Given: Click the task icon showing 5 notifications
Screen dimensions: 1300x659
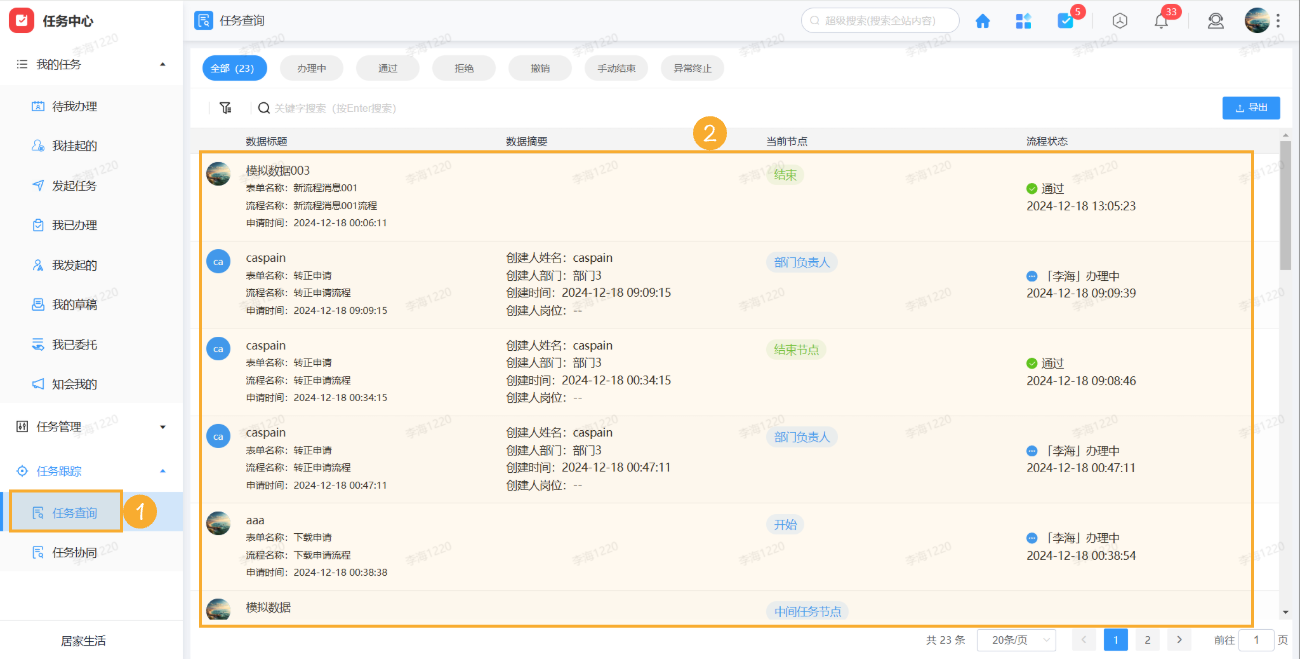Looking at the screenshot, I should pos(1066,20).
